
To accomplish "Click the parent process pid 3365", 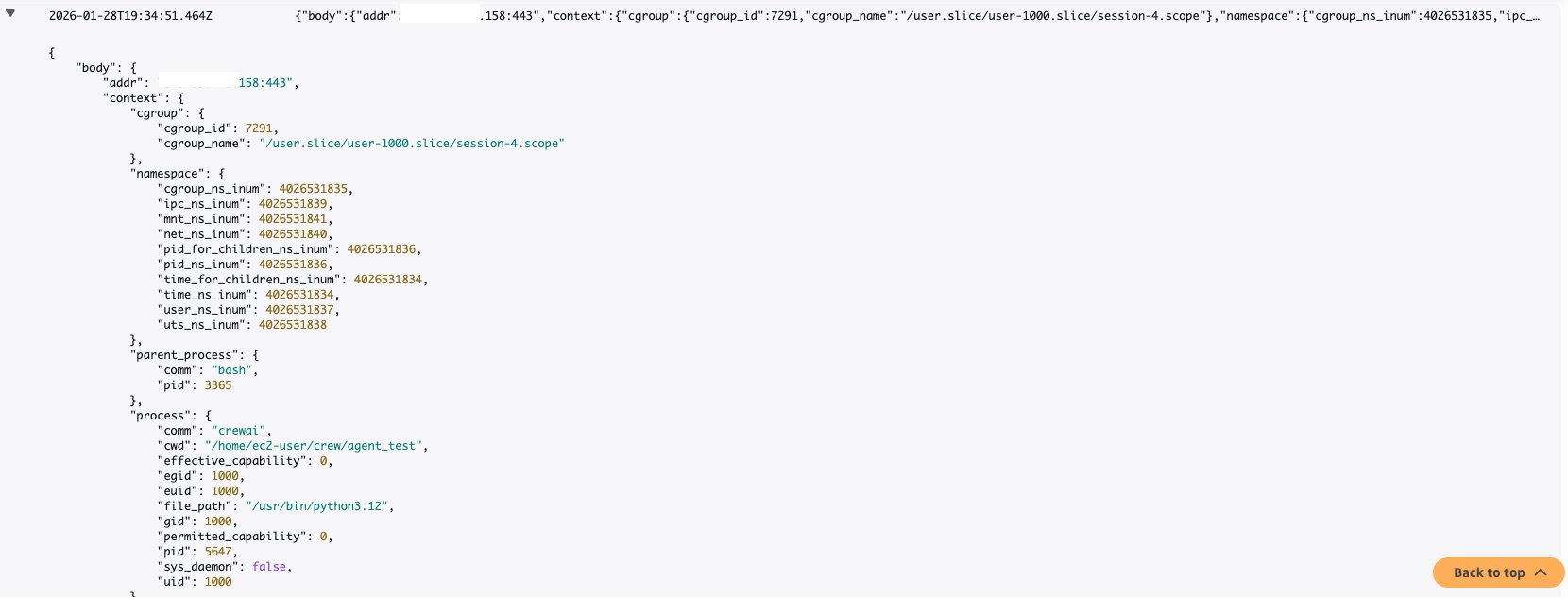I will 217,385.
